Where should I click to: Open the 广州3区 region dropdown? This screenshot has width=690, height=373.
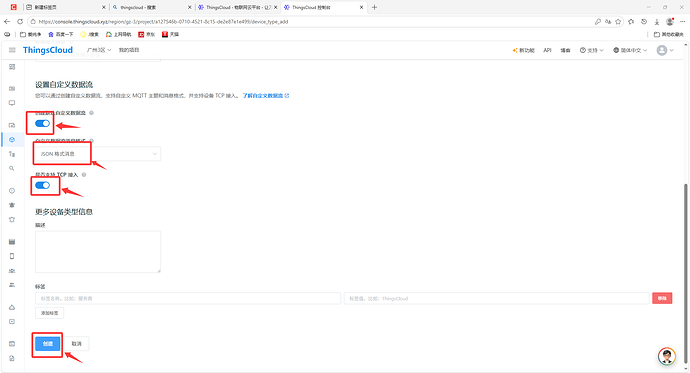(99, 50)
